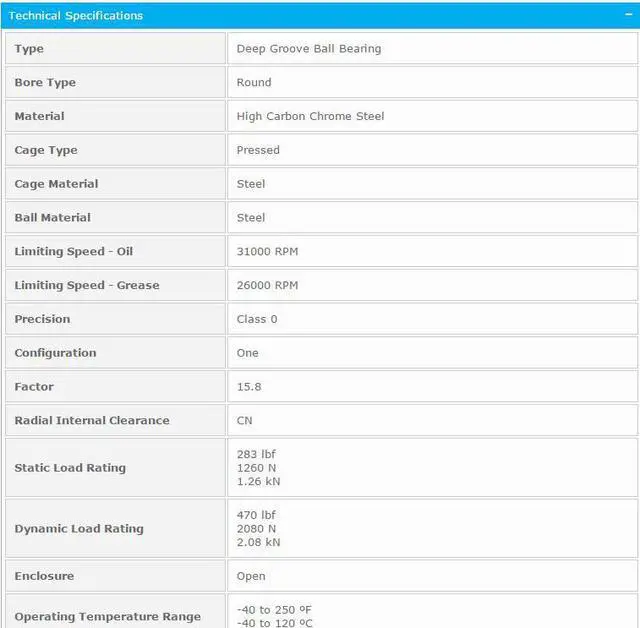Select the Bore Type label cell
Screen dimensions: 640x628
(45, 83)
